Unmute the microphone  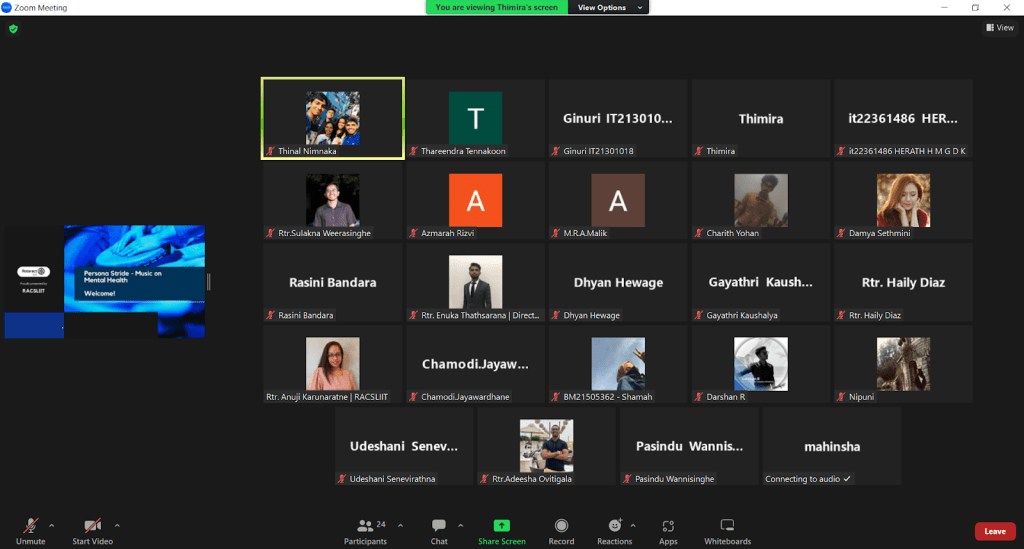point(31,526)
